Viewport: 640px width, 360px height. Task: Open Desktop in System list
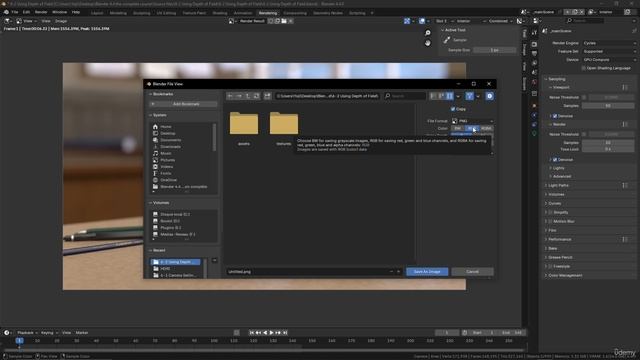[x=168, y=133]
